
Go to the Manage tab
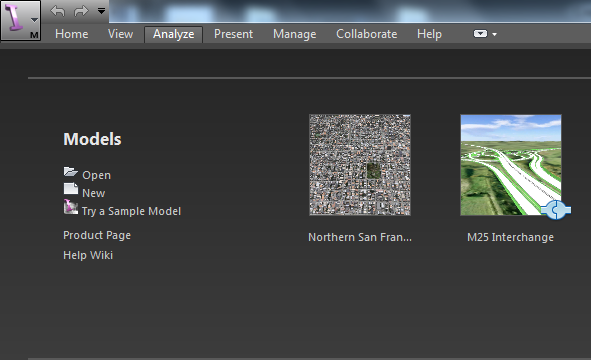point(294,34)
